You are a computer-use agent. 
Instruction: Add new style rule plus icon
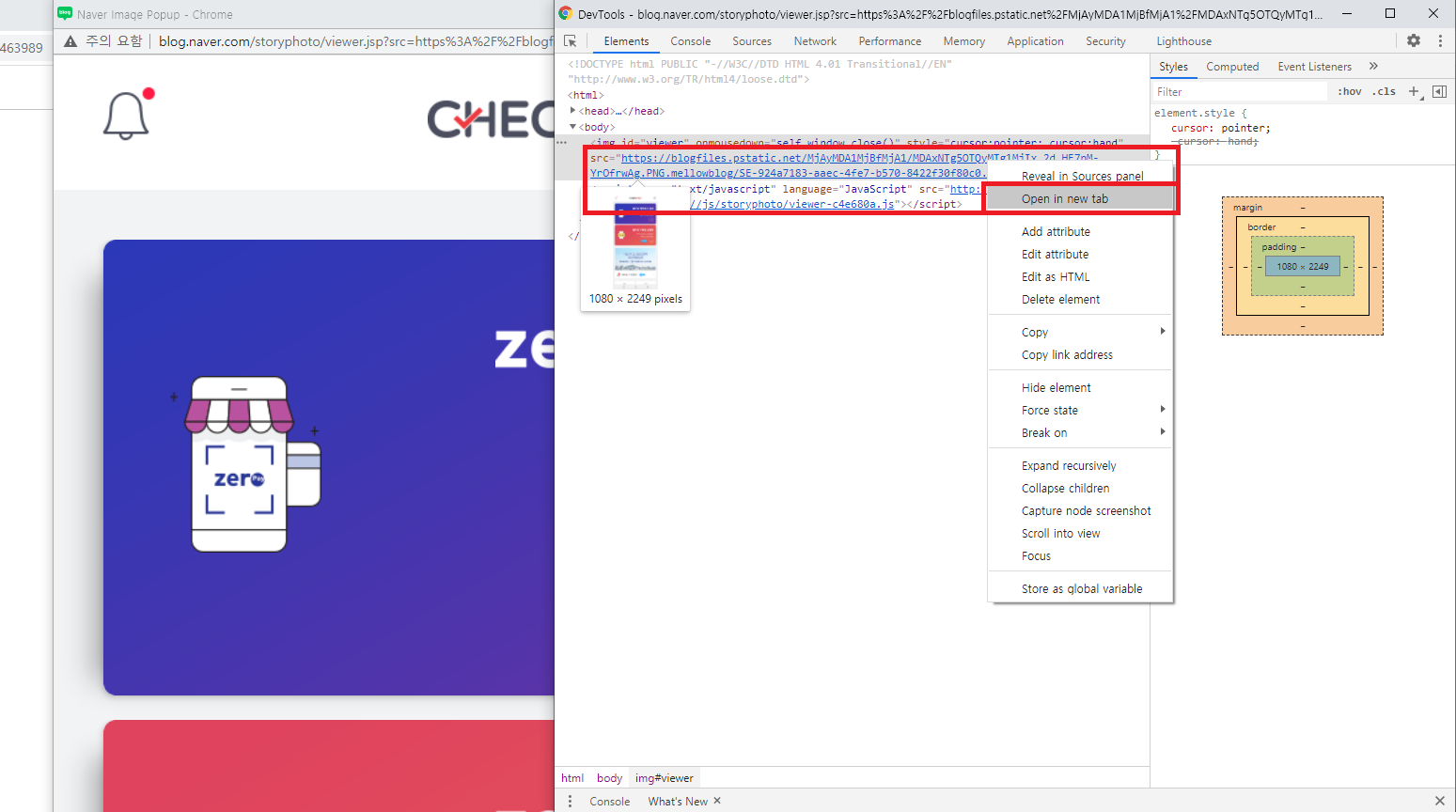[x=1414, y=91]
